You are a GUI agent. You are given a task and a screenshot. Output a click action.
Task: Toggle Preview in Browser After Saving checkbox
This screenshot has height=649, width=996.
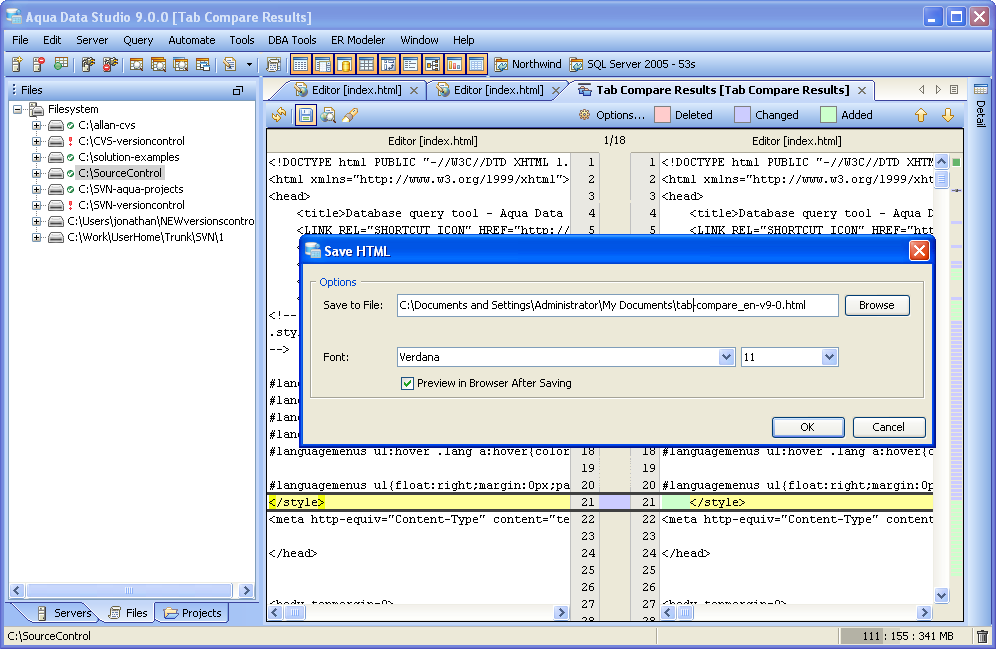407,383
